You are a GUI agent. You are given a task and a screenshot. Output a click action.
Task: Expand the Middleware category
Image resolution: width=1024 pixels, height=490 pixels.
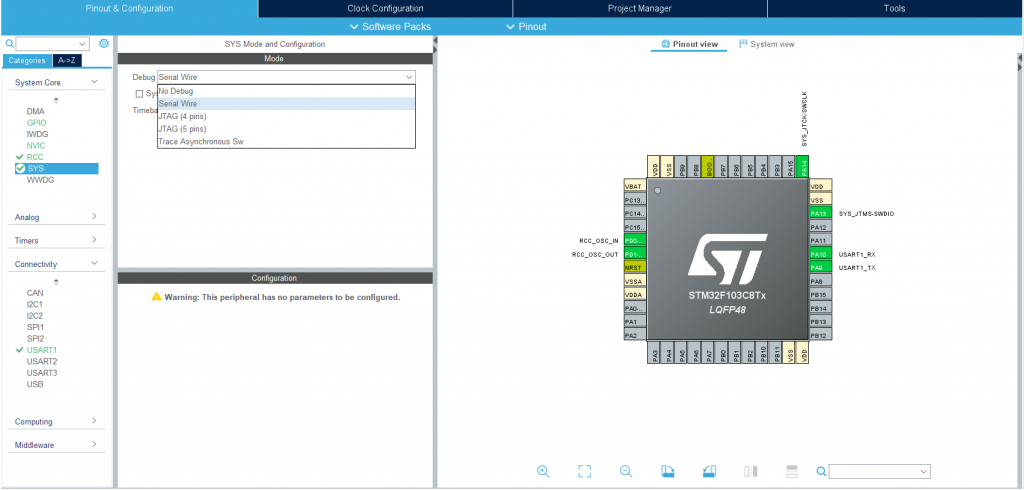pos(94,444)
